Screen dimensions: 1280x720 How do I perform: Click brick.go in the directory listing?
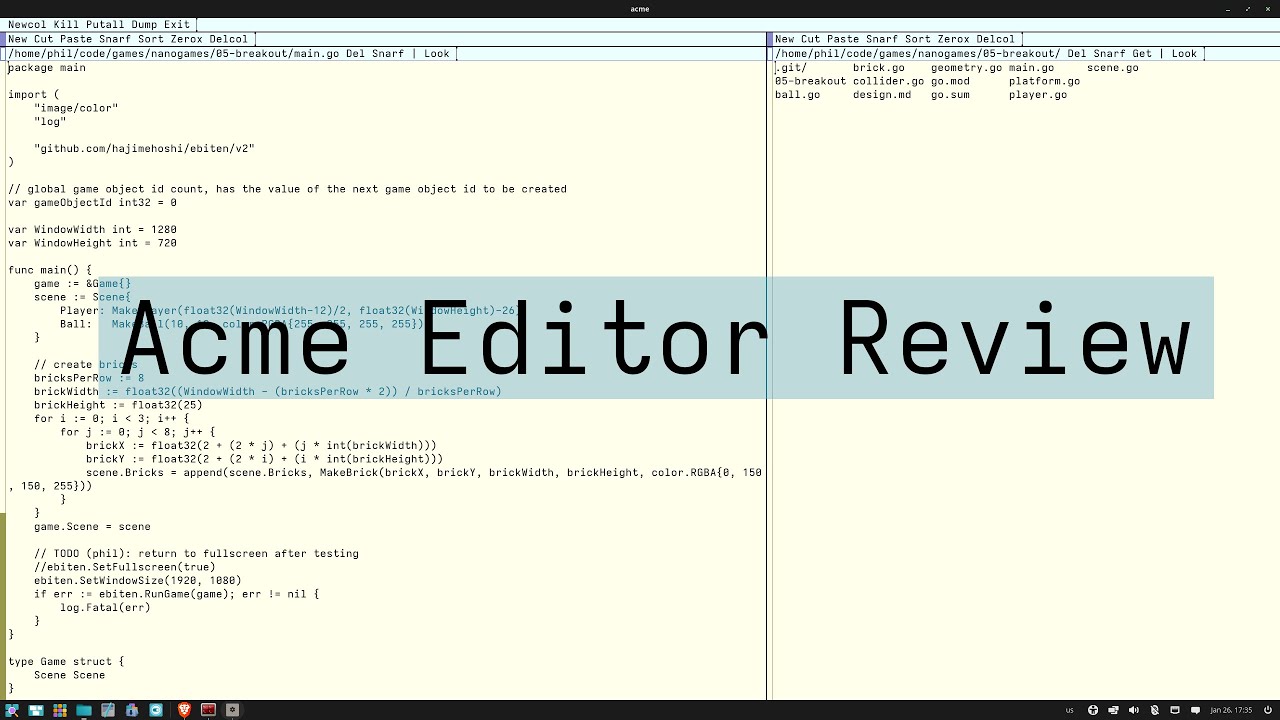[878, 67]
